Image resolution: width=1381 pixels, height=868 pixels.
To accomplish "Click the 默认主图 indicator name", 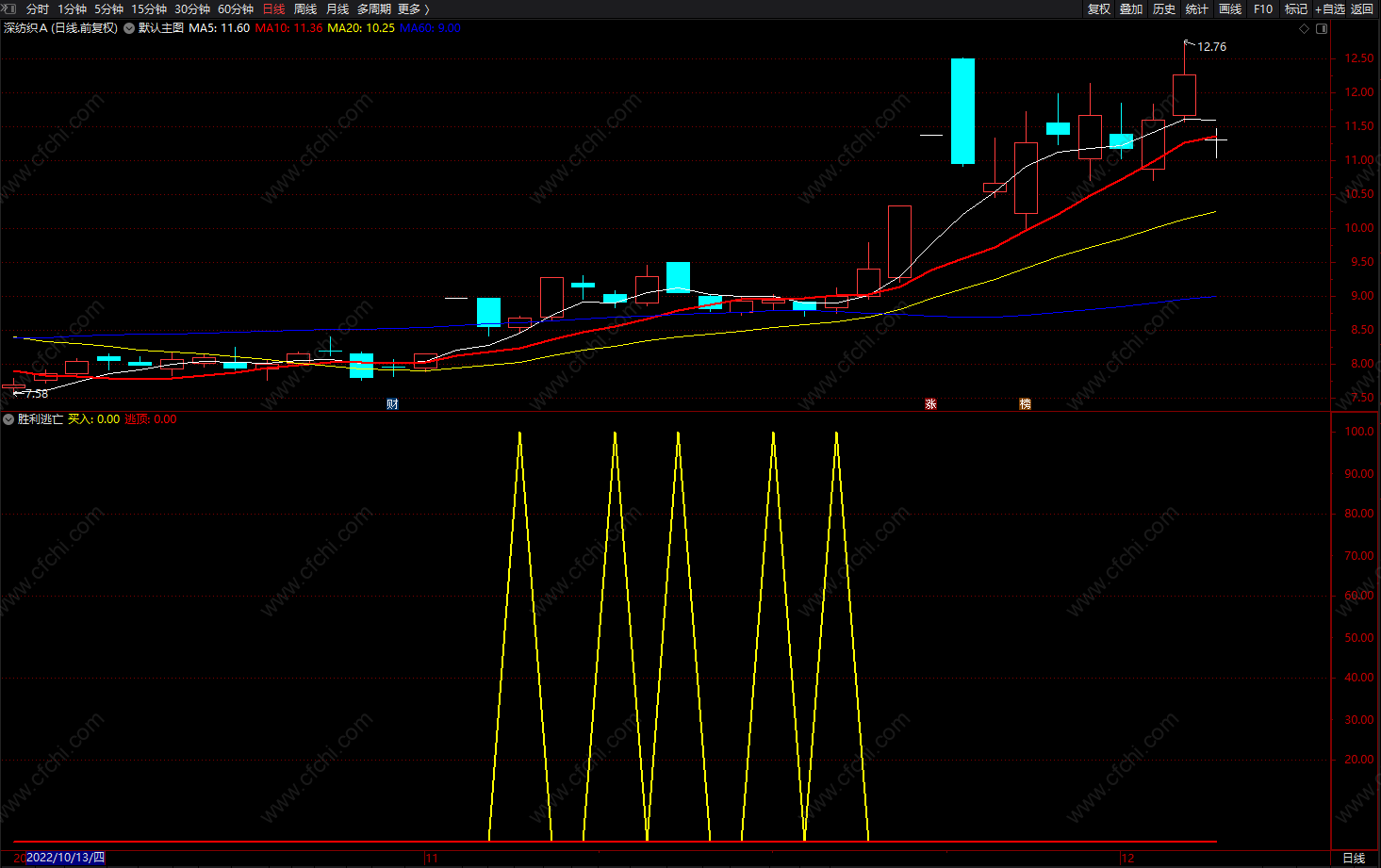I will pos(161,28).
